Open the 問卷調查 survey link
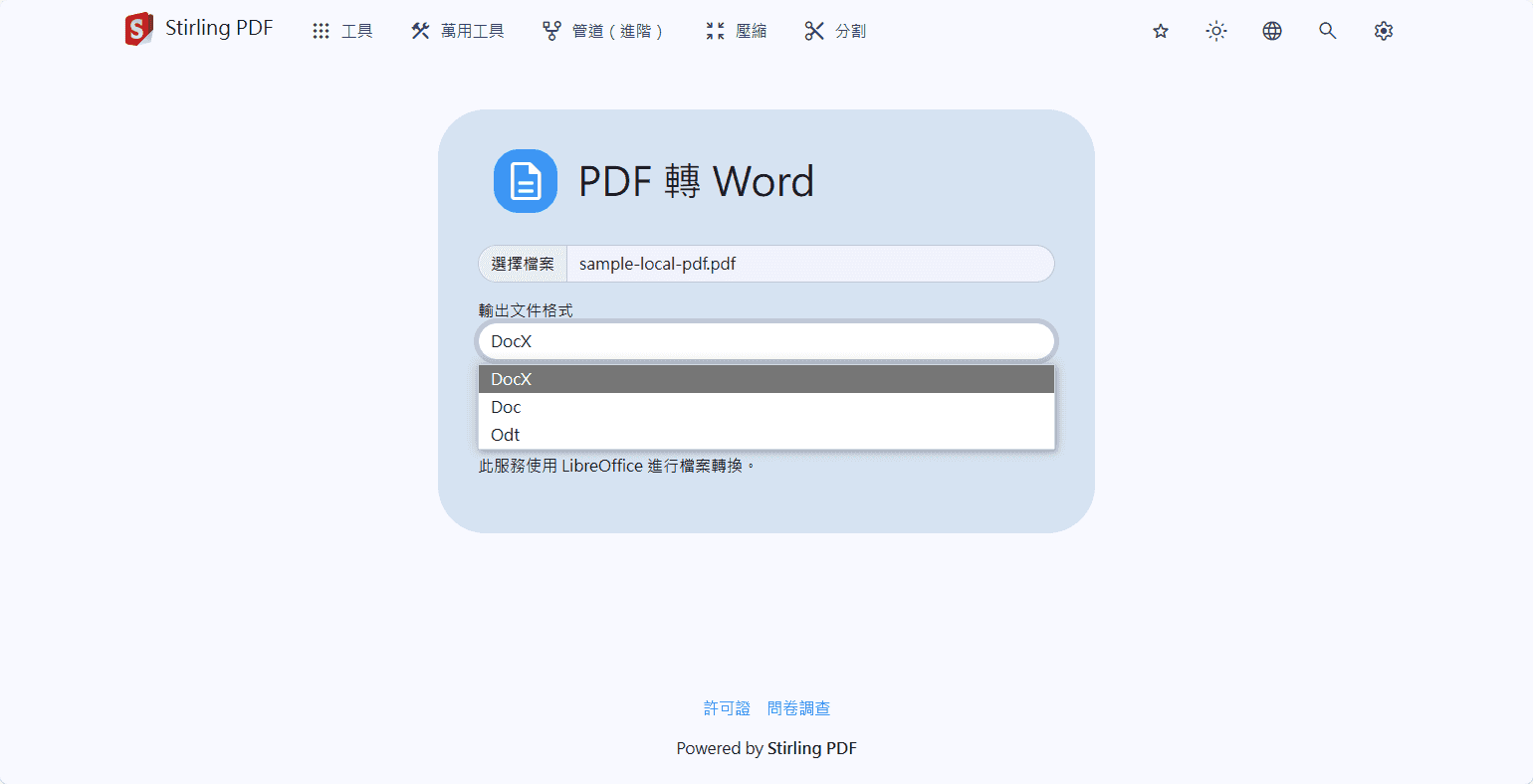The width and height of the screenshot is (1533, 784). coord(799,708)
